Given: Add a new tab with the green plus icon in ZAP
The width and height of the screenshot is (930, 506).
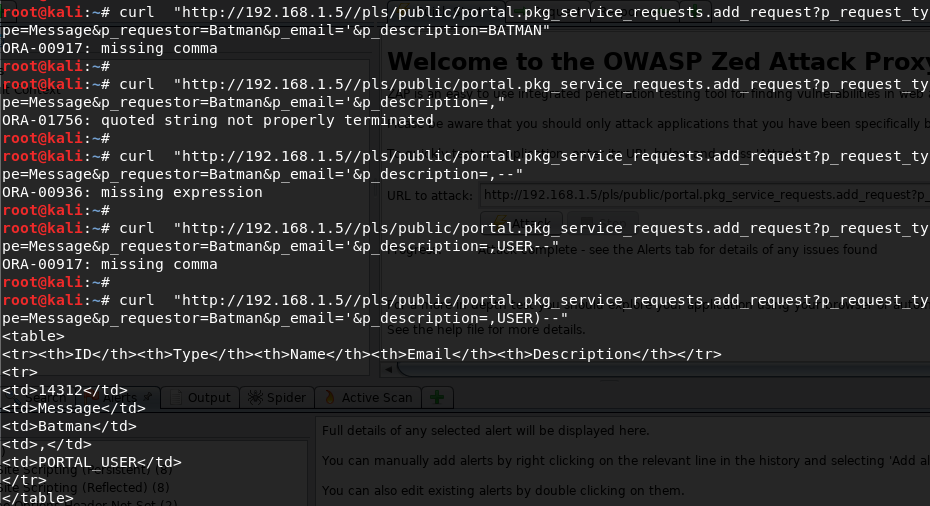Looking at the screenshot, I should [437, 397].
